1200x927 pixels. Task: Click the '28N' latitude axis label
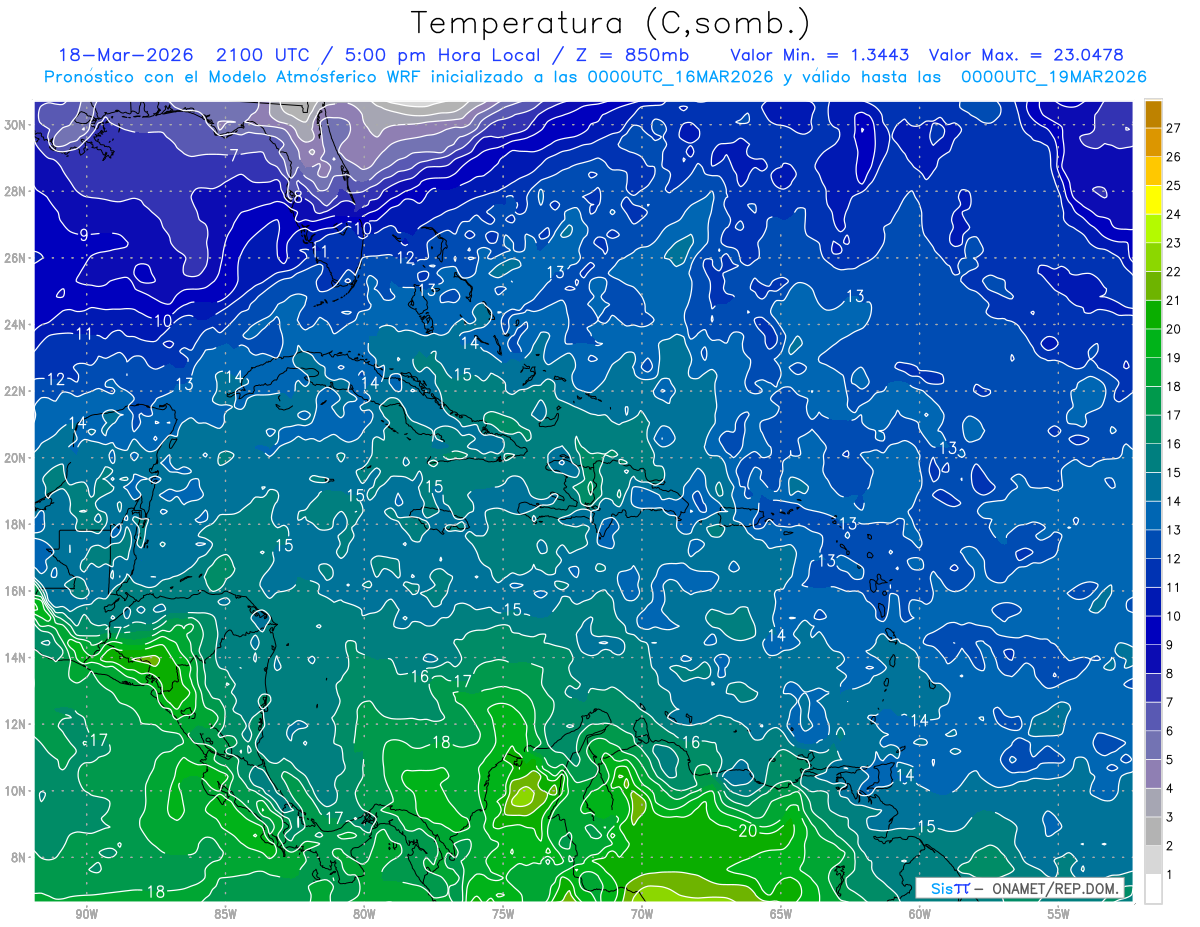[x=17, y=191]
